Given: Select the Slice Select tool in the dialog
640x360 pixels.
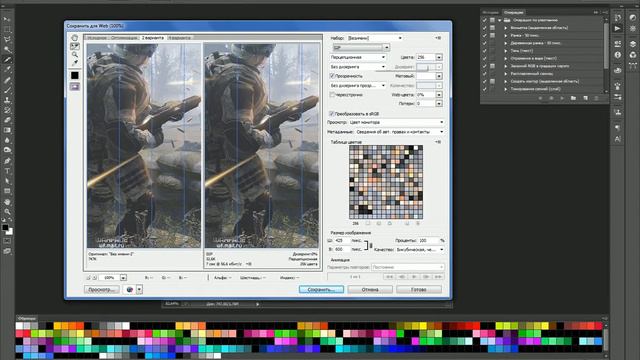Looking at the screenshot, I should click(x=75, y=46).
